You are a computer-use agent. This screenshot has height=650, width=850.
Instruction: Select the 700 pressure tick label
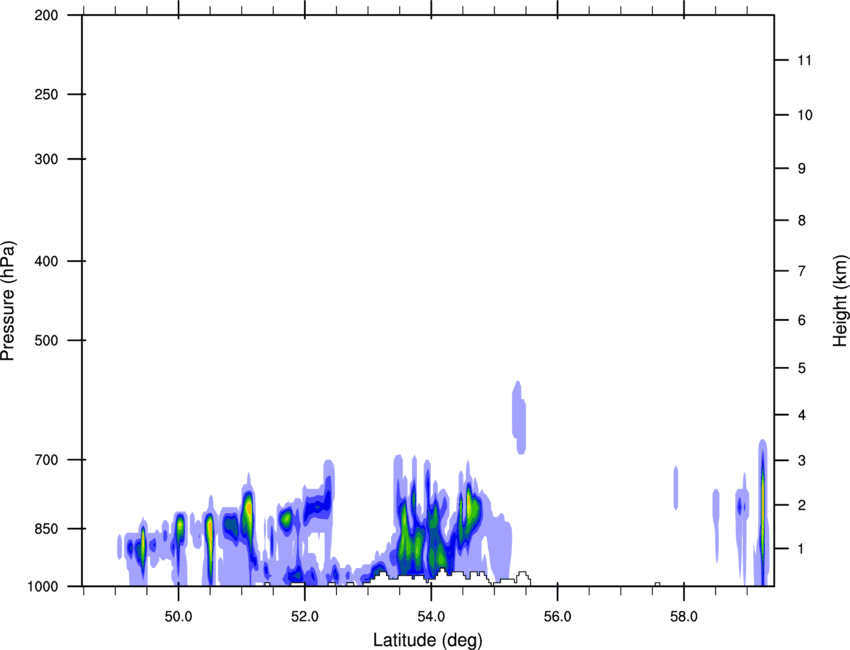pos(46,460)
